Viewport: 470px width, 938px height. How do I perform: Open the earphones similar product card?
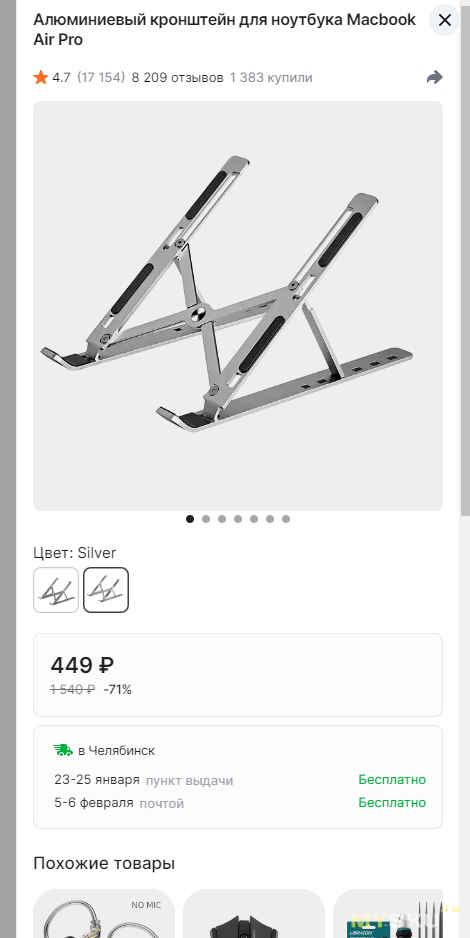104,913
